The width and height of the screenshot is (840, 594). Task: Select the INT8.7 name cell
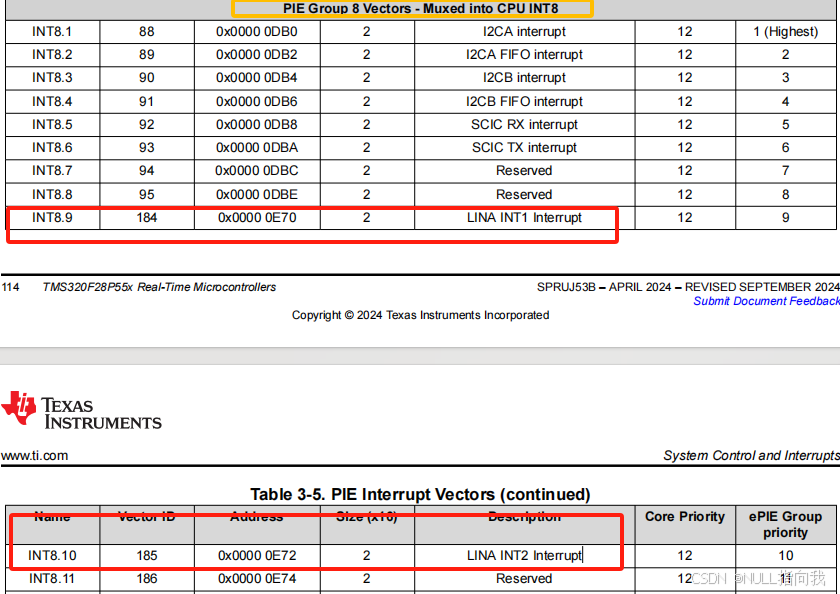[x=52, y=170]
